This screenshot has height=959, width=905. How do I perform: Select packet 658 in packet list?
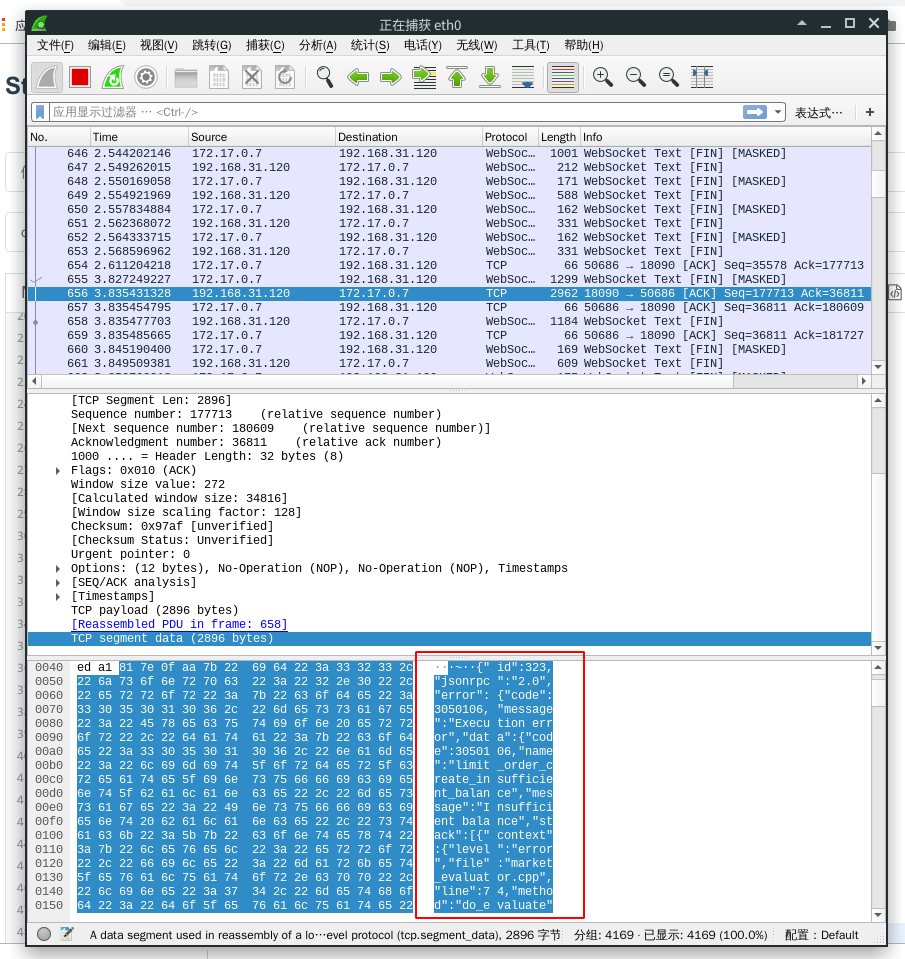click(x=449, y=321)
